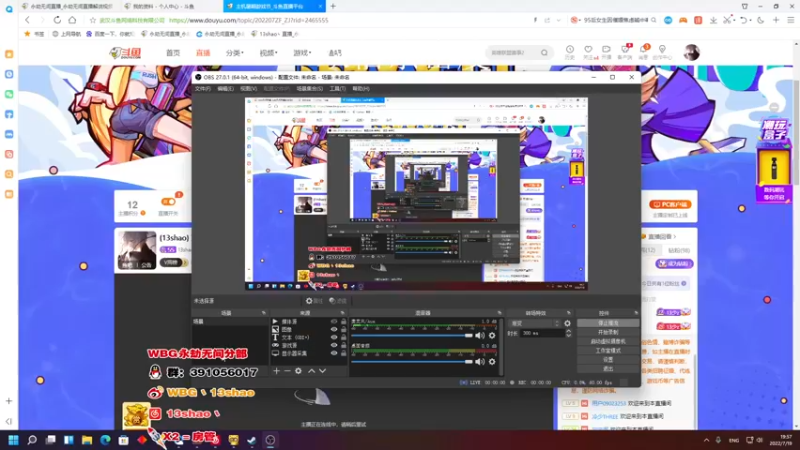The width and height of the screenshot is (800, 450).
Task: Bookmark the page with star icon
Action: pyautogui.click(x=92, y=20)
